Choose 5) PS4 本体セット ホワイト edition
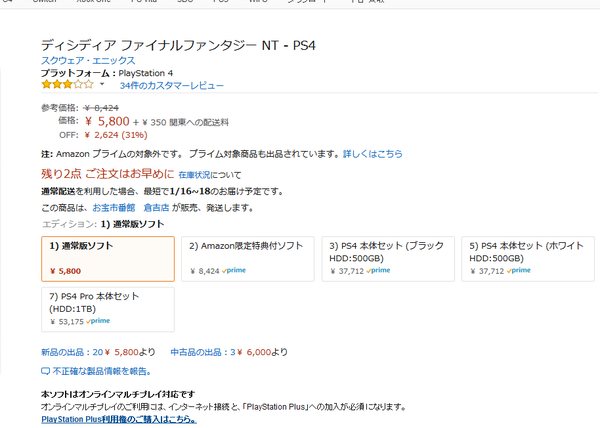The image size is (600, 428). [528, 259]
